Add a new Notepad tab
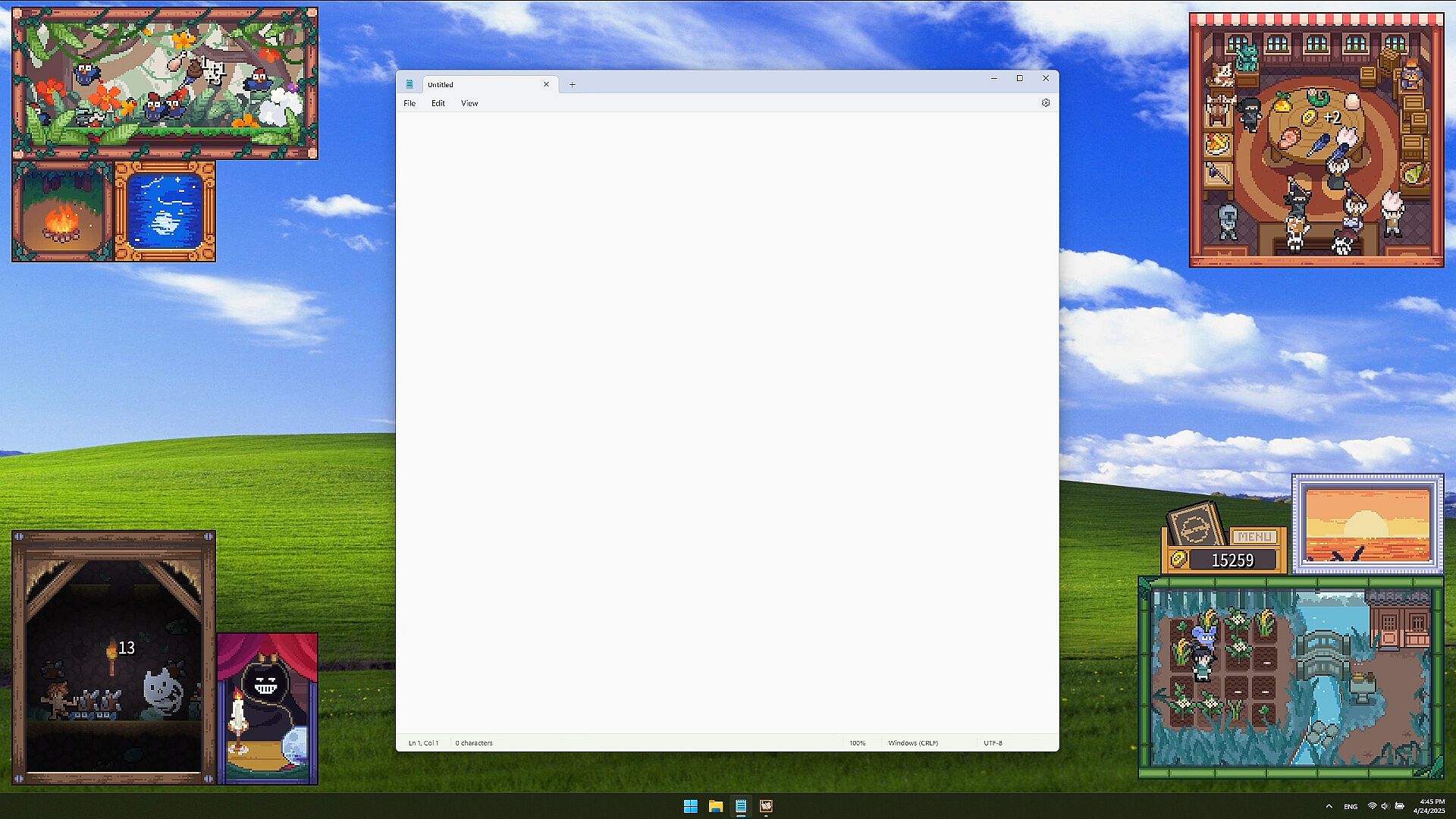 (x=573, y=85)
